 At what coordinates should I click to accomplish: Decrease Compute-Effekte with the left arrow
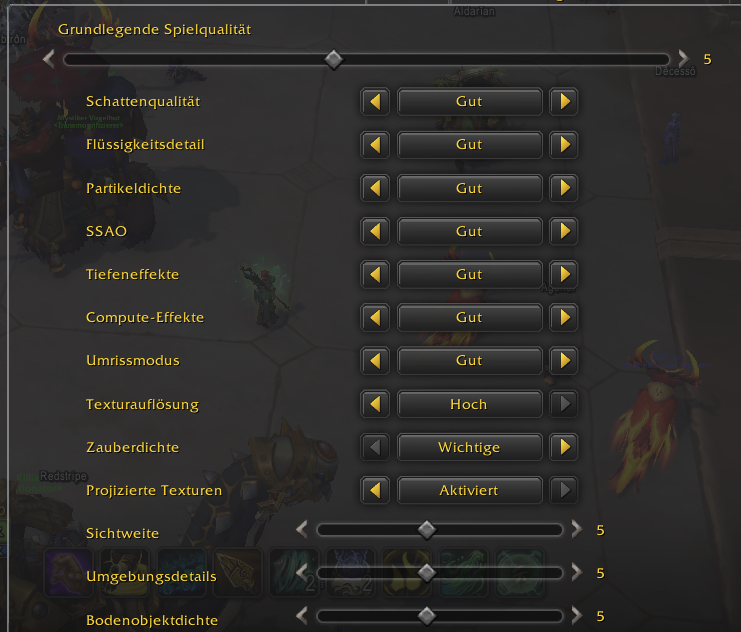375,317
